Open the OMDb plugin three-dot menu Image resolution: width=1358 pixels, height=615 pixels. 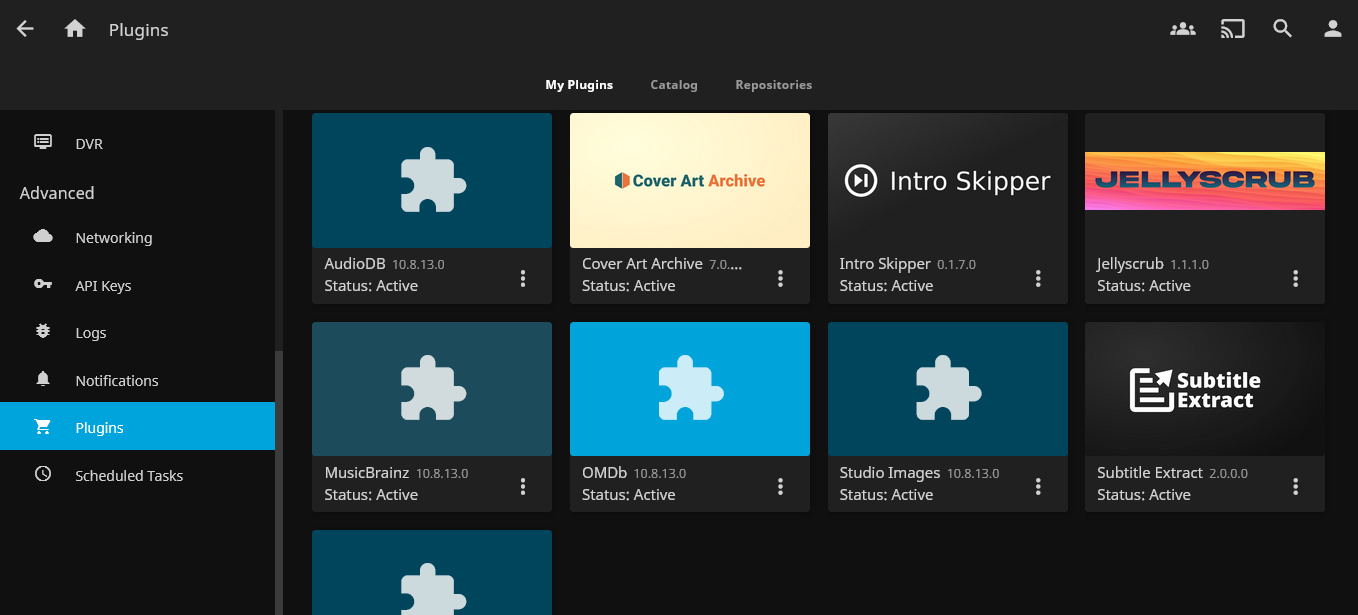781,487
